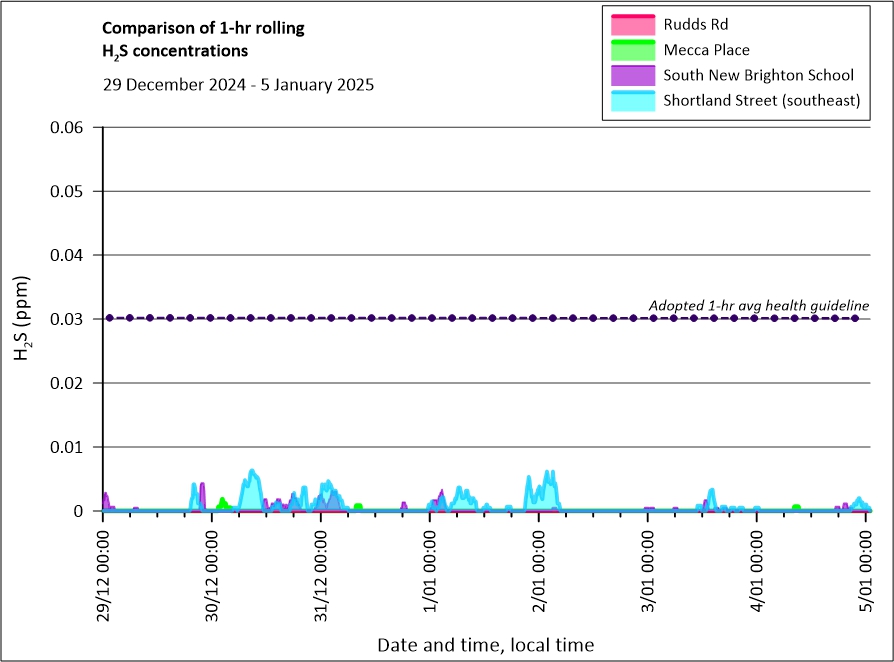Select the 'Mecca Place' legend label
894x662 pixels.
click(x=706, y=50)
